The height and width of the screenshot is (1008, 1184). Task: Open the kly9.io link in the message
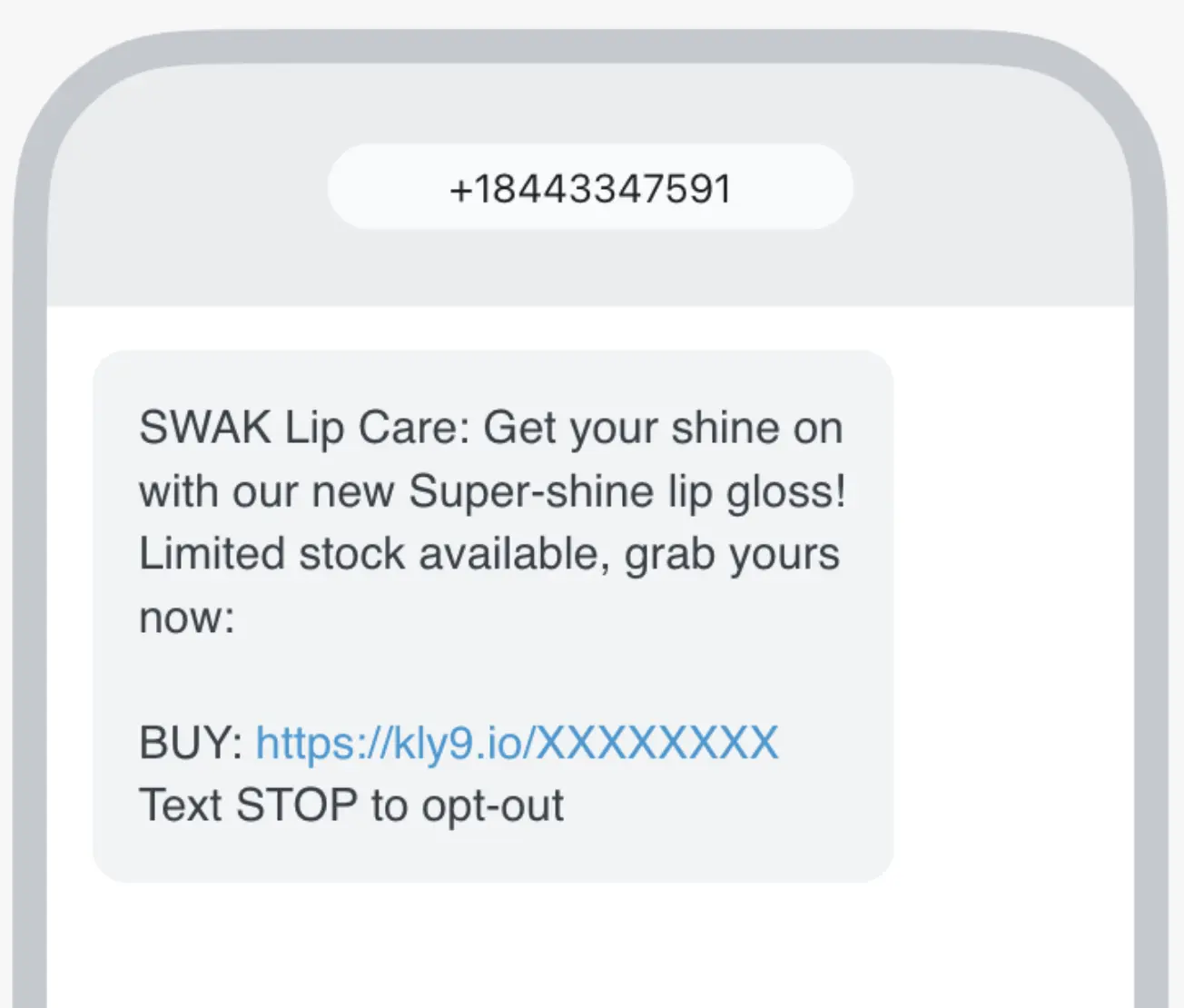pos(516,743)
